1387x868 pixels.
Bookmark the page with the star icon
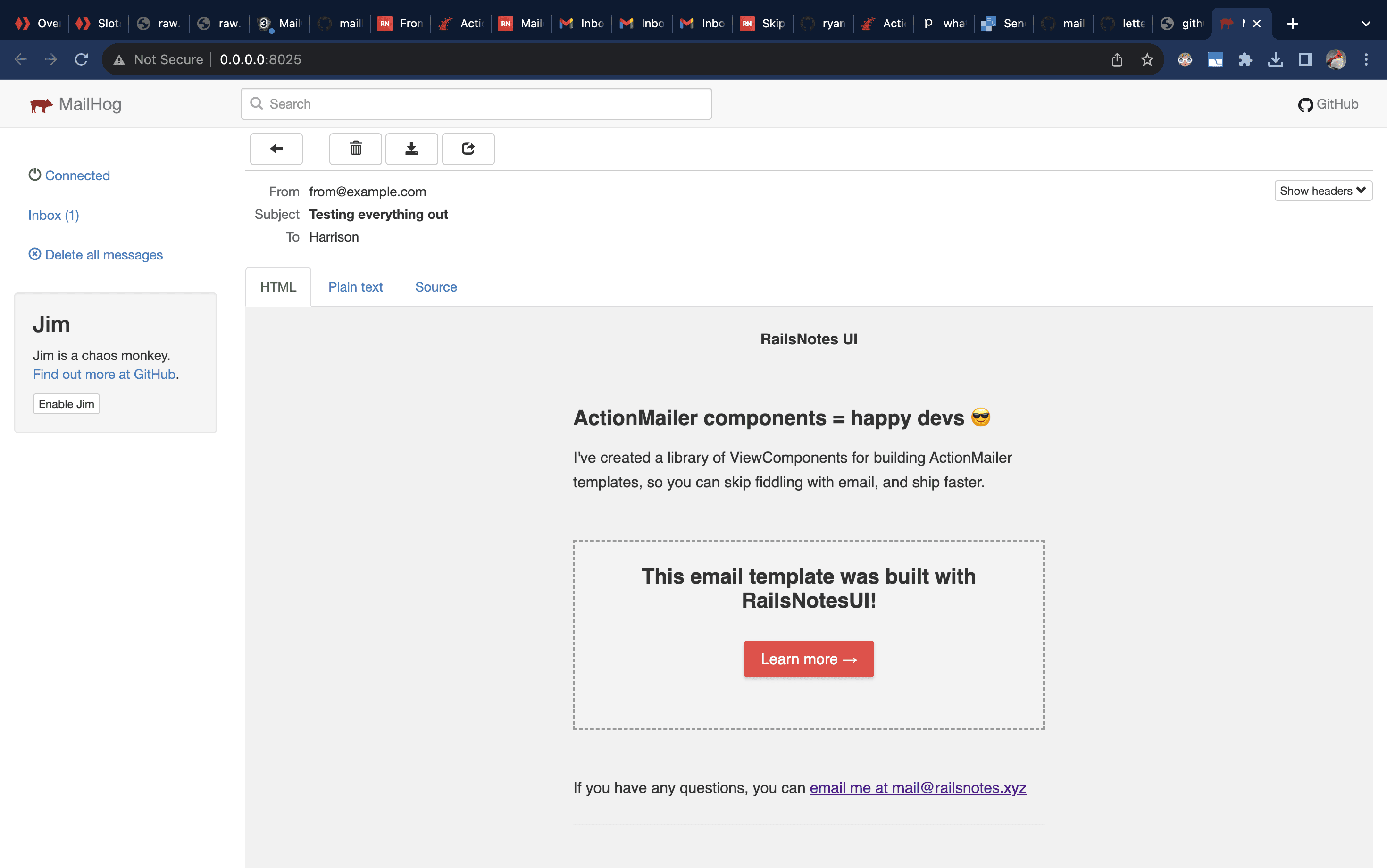coord(1146,60)
